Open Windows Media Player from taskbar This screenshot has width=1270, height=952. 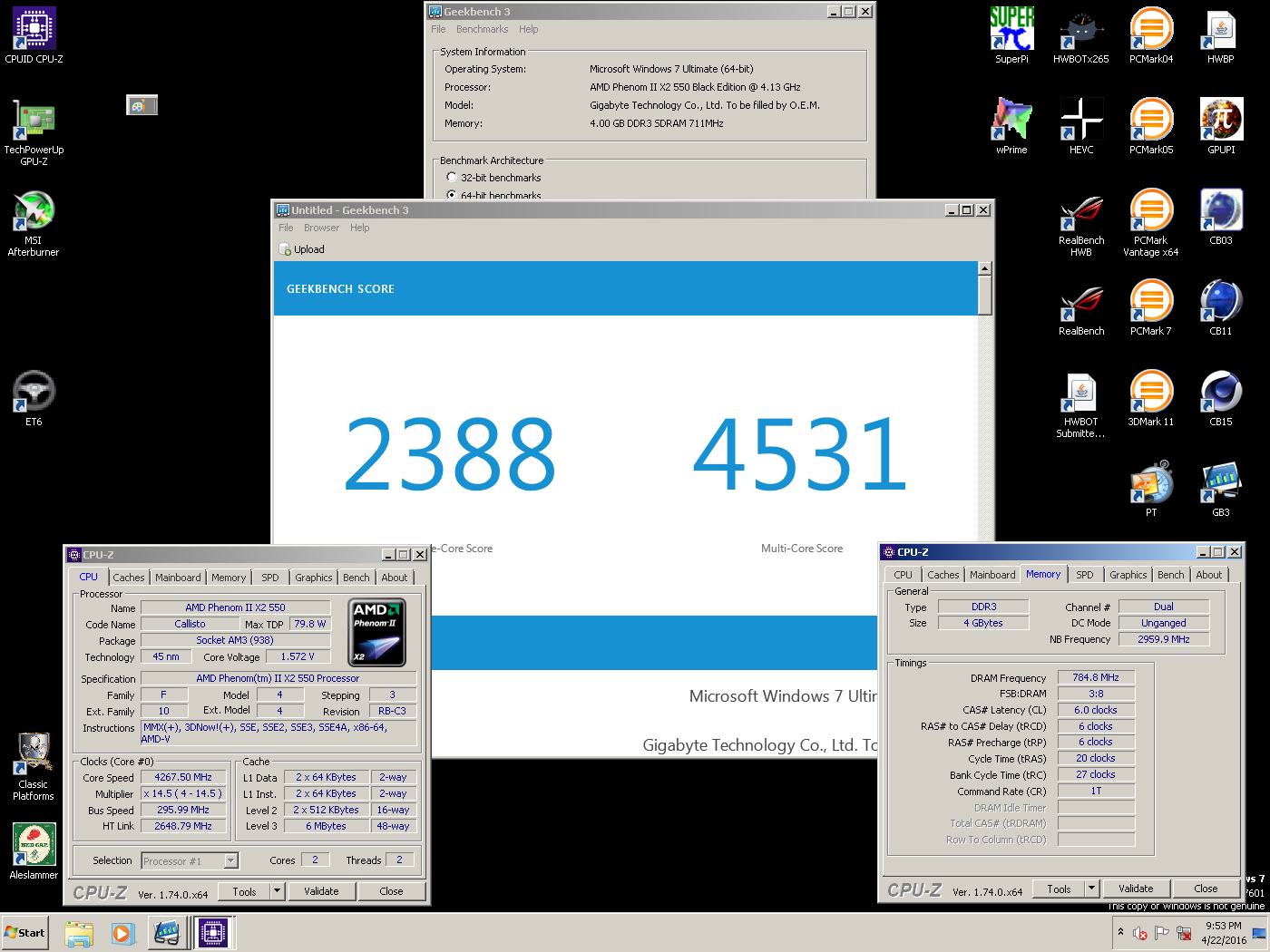point(122,933)
